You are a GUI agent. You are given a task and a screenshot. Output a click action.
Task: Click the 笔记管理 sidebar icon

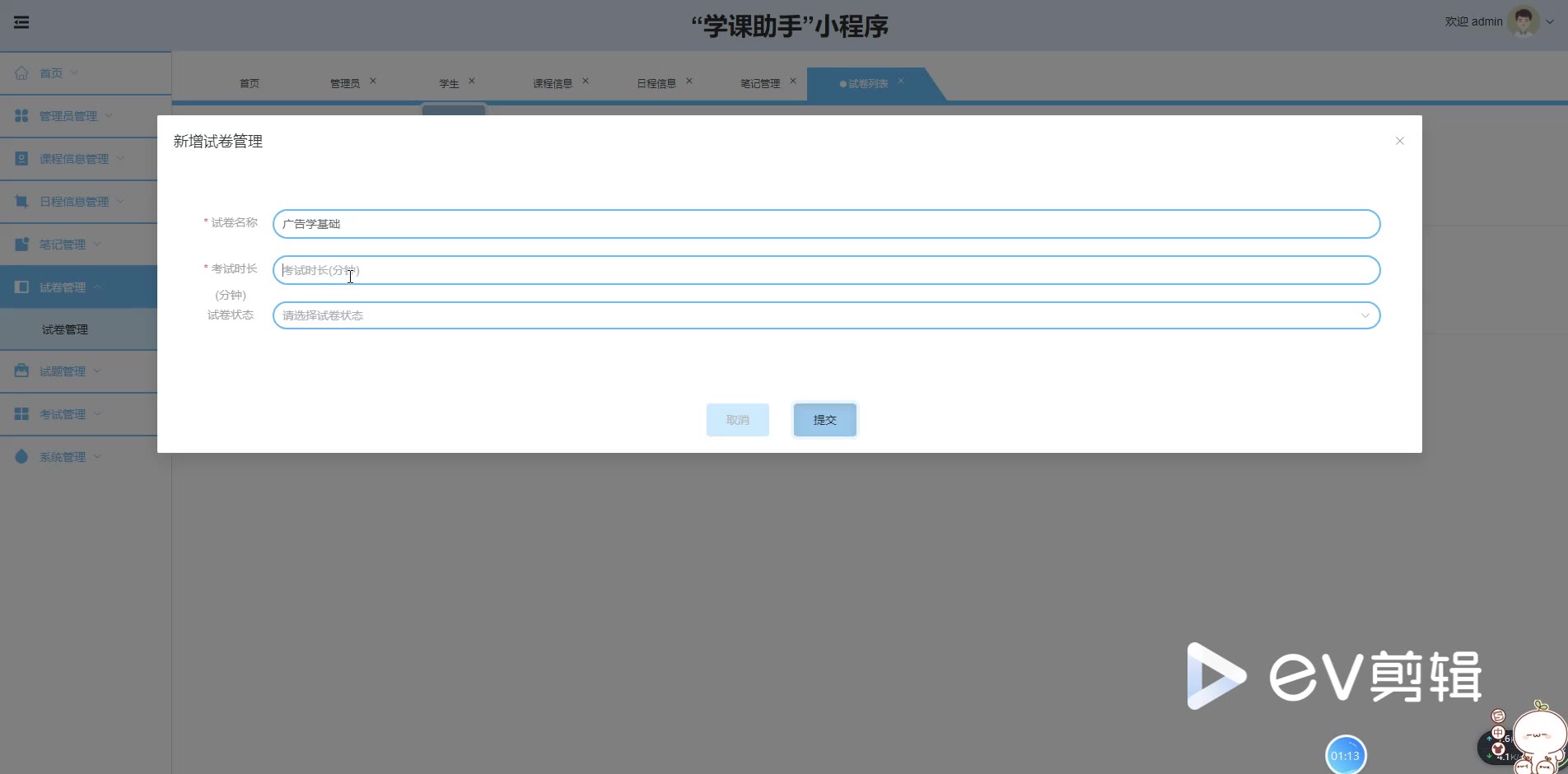(x=21, y=244)
